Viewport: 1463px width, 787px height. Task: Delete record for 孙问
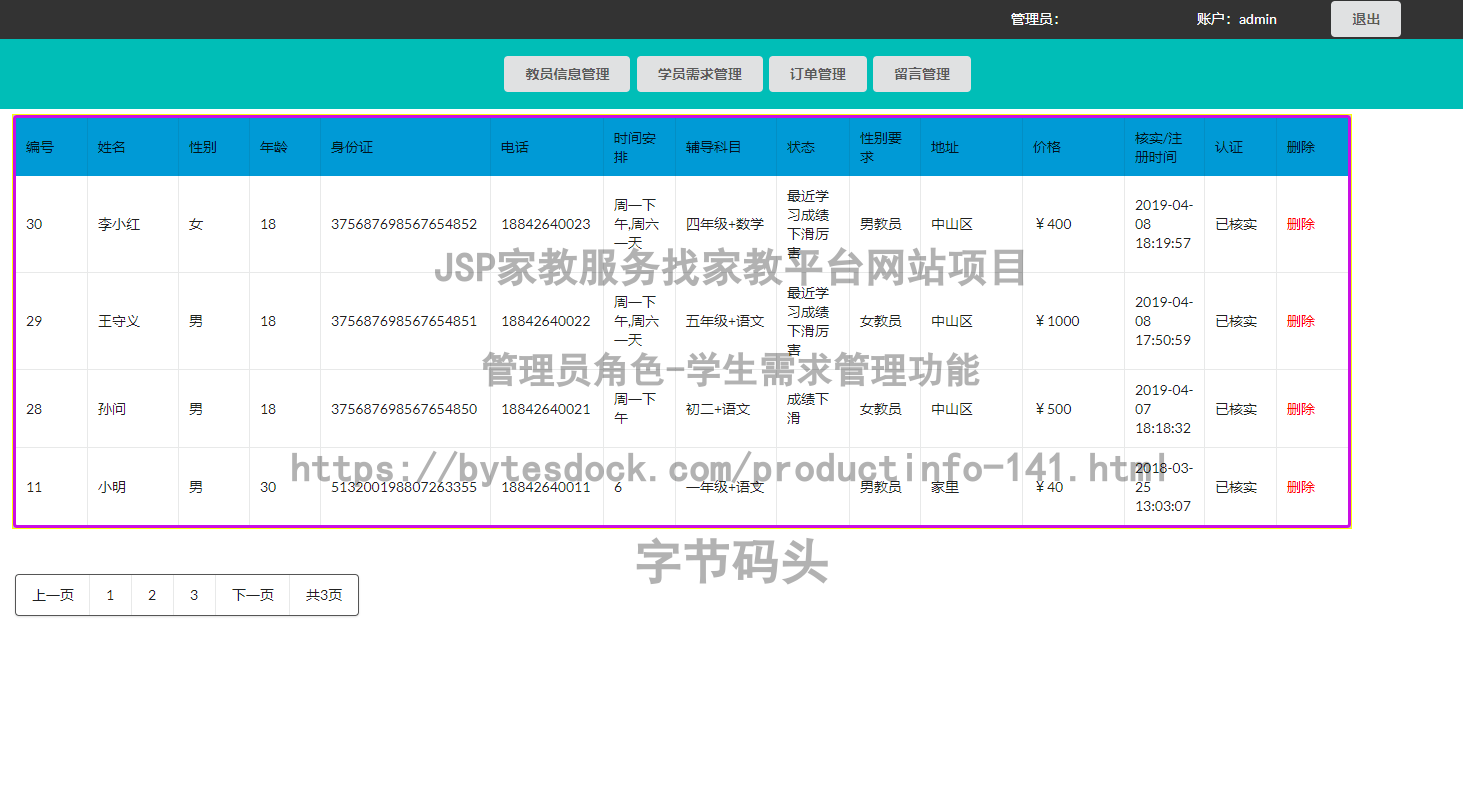(x=1300, y=409)
